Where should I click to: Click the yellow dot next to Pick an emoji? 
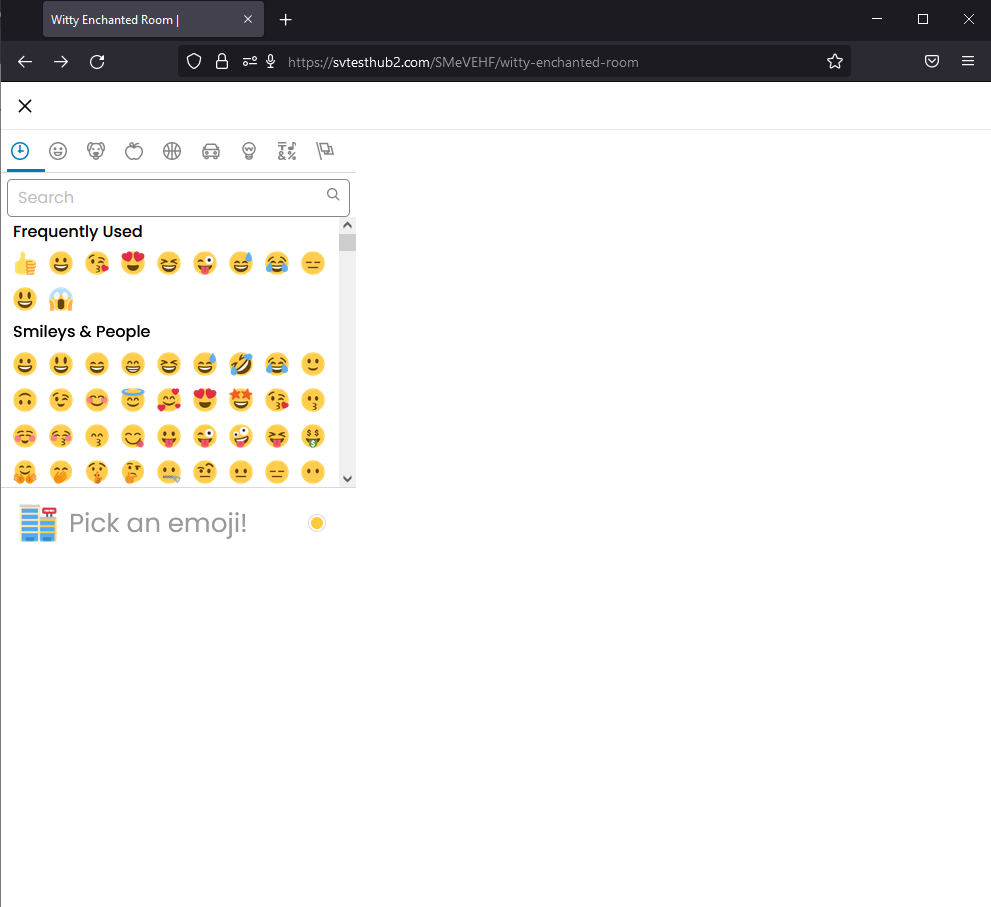pos(317,522)
